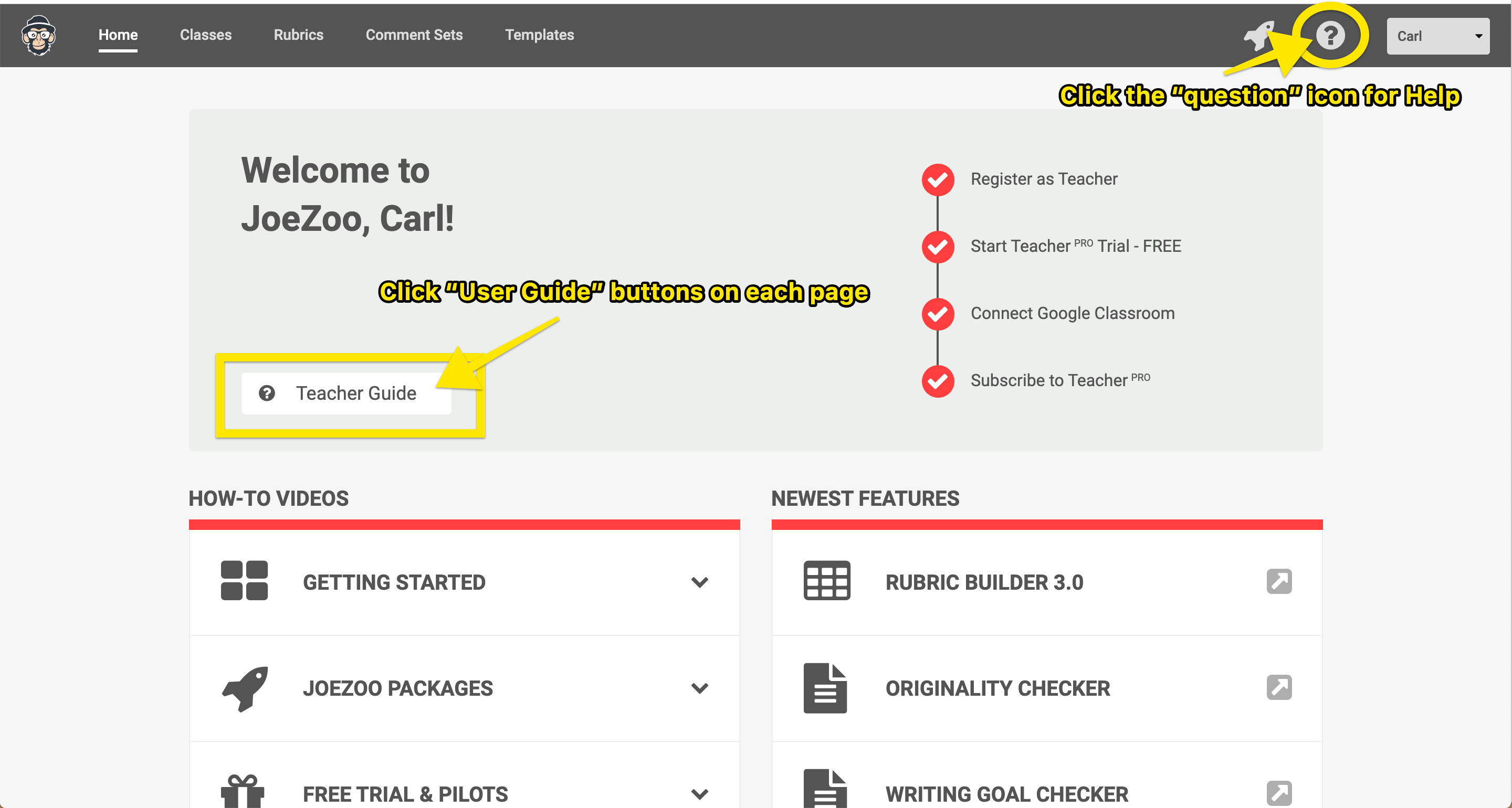Open the Comment Sets tab
Image resolution: width=1512 pixels, height=808 pixels.
pyautogui.click(x=414, y=35)
